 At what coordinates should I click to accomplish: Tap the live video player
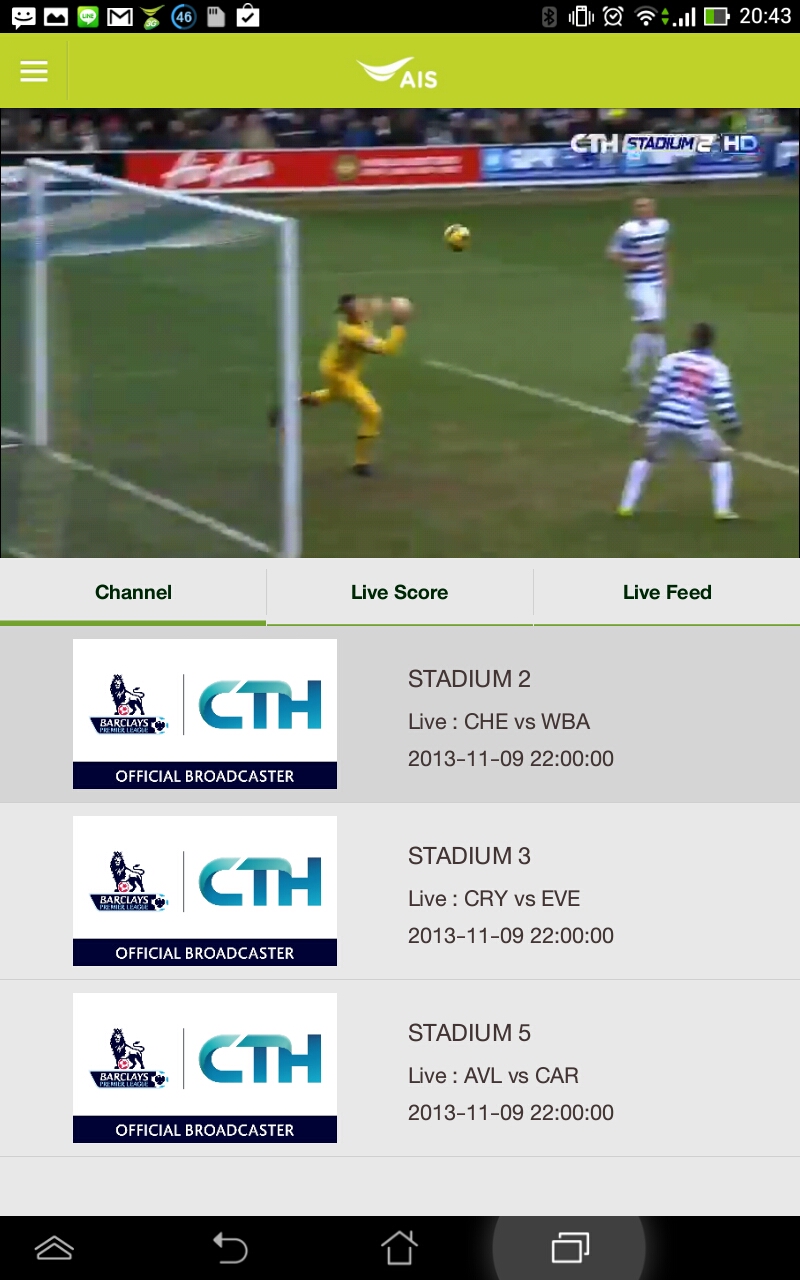400,333
